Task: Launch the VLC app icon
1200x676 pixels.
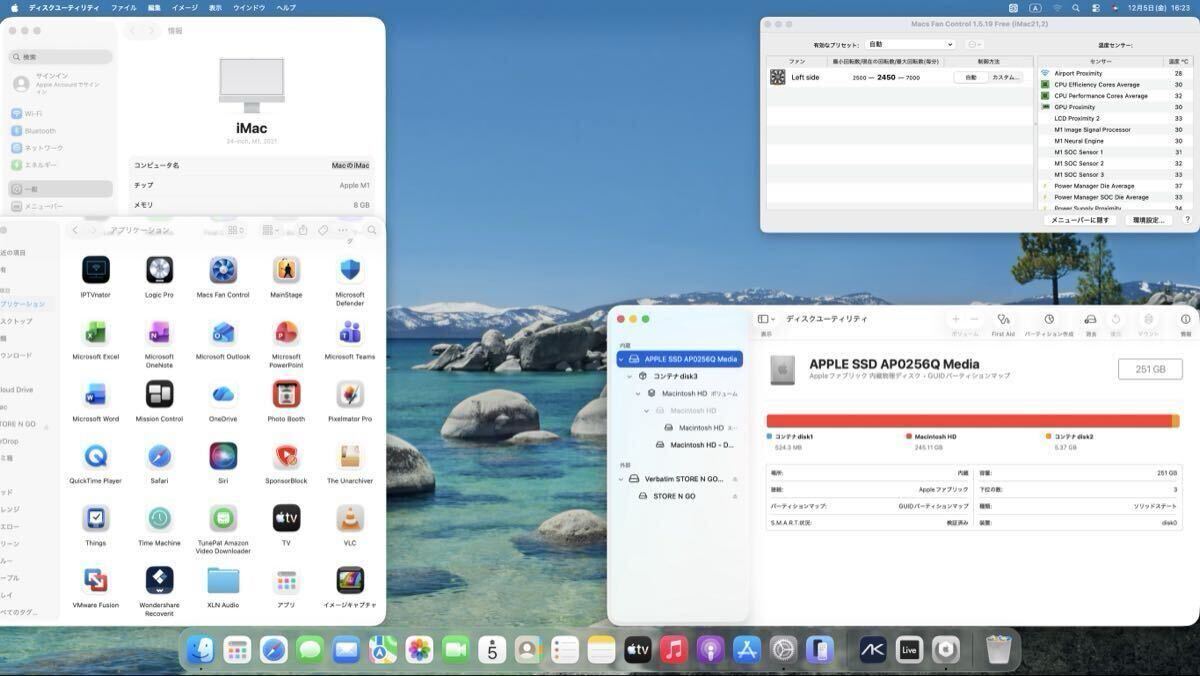Action: coord(349,519)
